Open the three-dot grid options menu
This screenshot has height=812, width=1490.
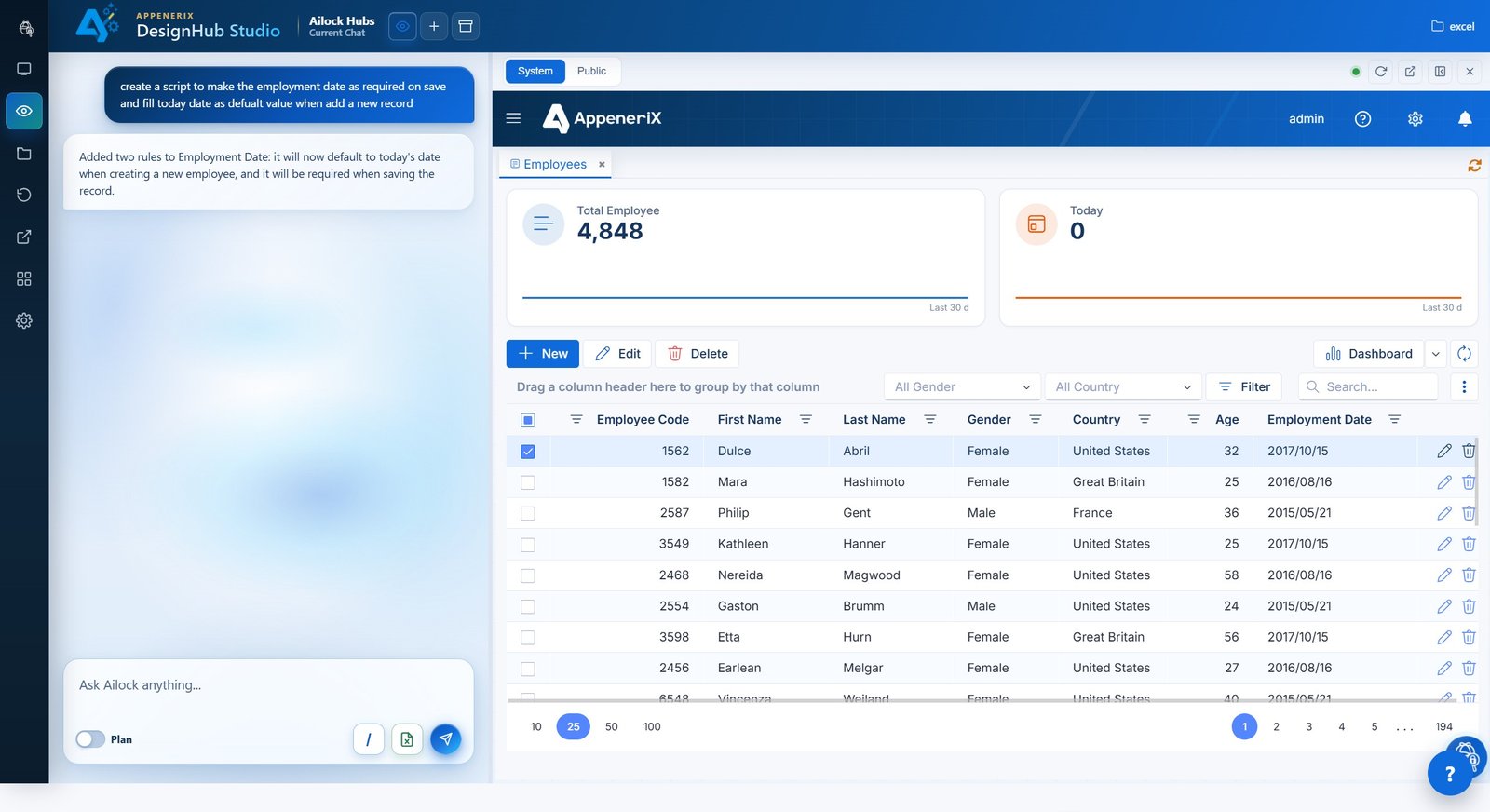[1464, 386]
